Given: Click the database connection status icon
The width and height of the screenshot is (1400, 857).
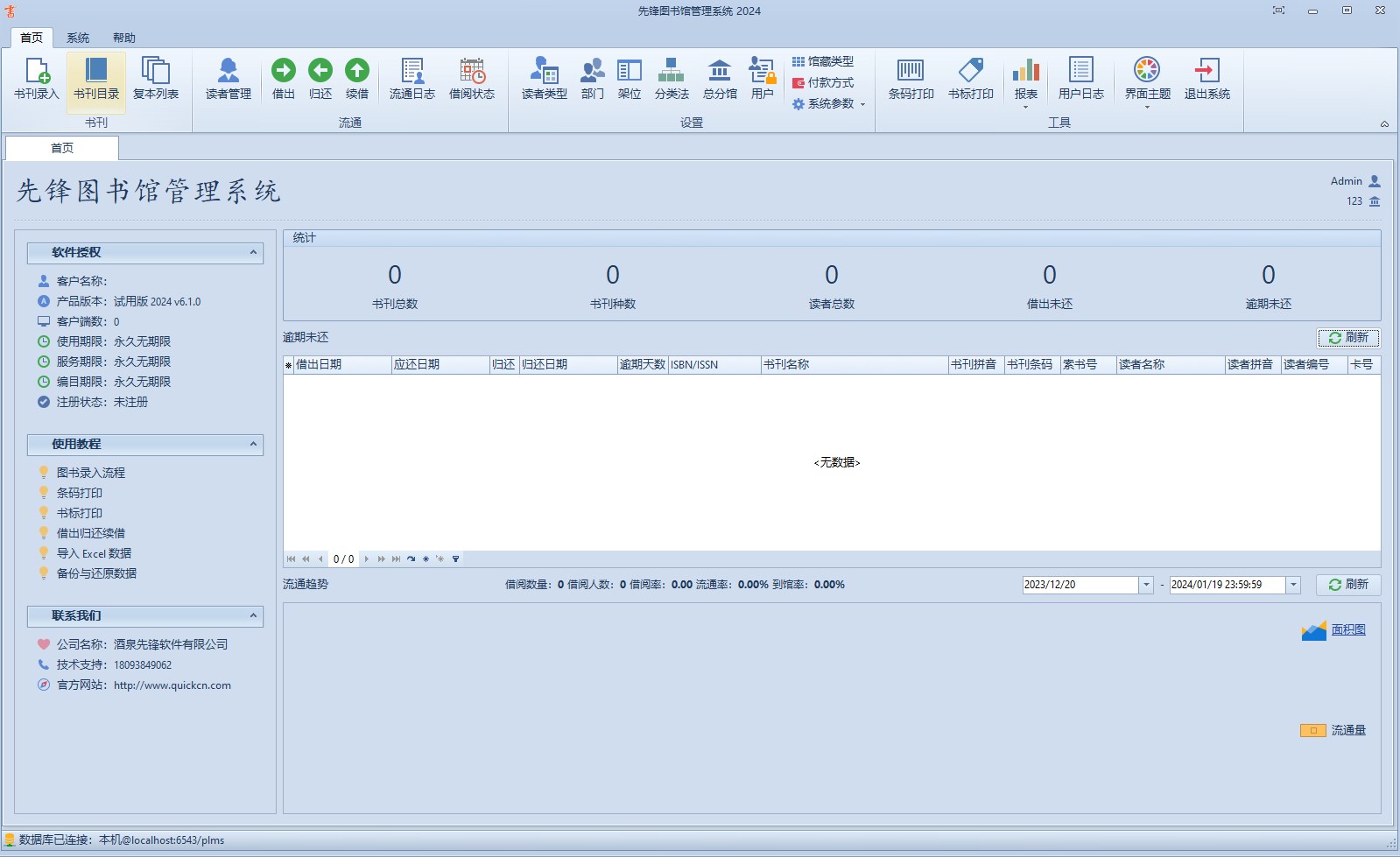Looking at the screenshot, I should (x=10, y=839).
